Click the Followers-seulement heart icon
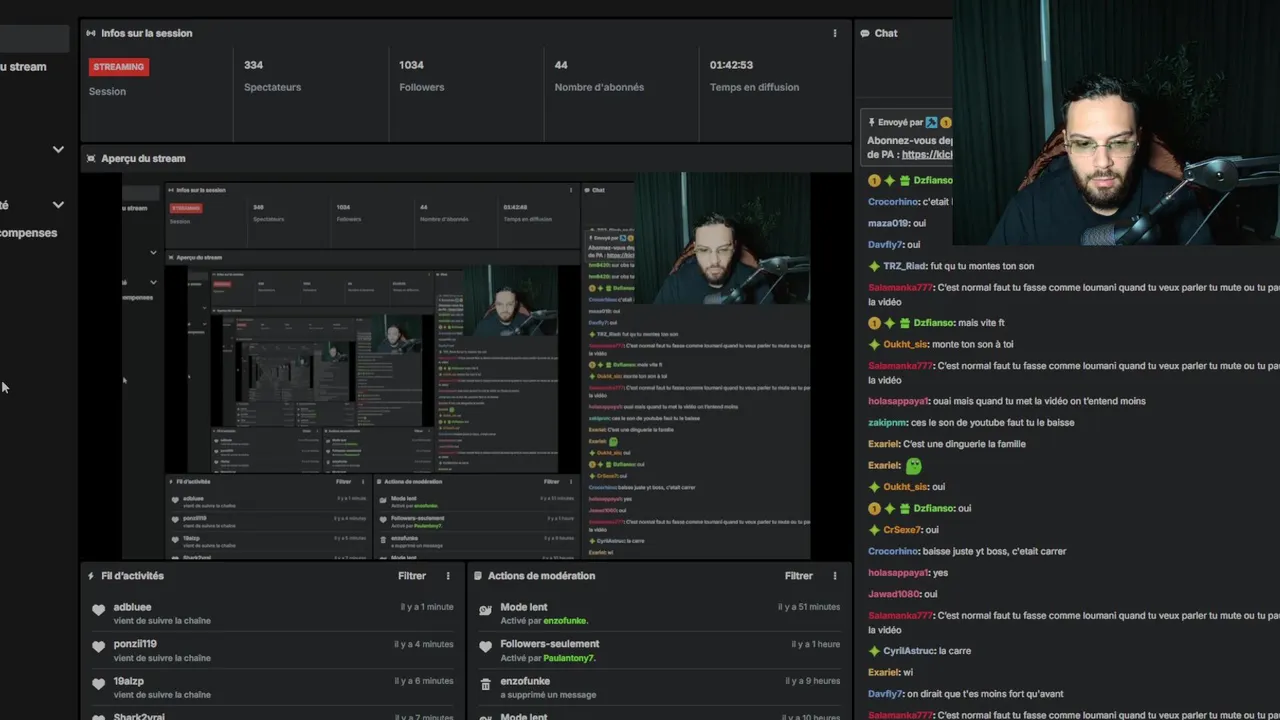The width and height of the screenshot is (1280, 720). [485, 647]
